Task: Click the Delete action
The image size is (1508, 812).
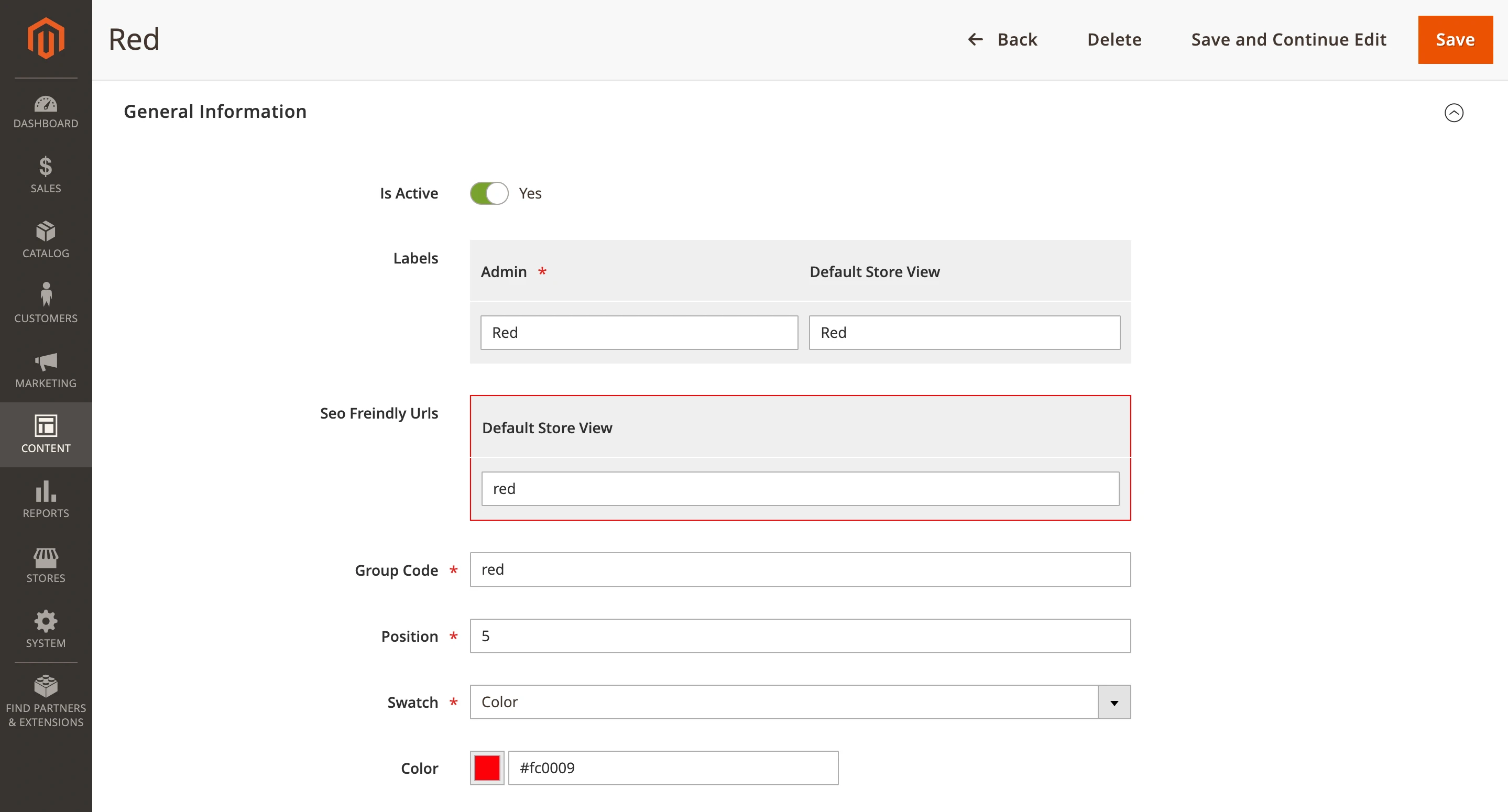Action: coord(1114,39)
